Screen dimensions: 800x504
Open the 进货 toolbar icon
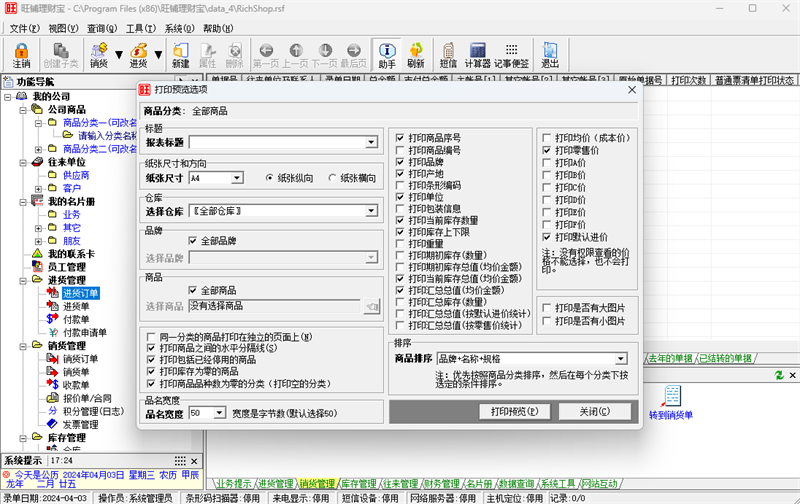click(138, 55)
